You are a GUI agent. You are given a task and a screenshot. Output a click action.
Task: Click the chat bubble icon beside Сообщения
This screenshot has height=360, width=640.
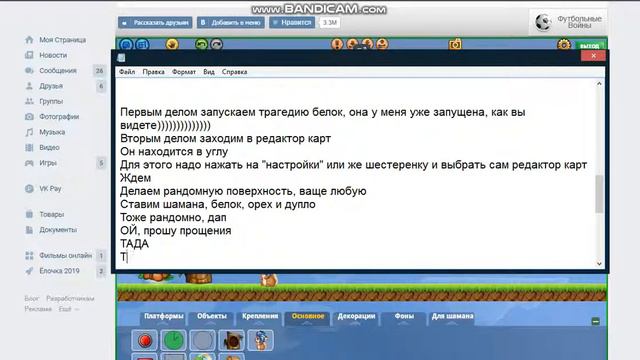click(29, 71)
